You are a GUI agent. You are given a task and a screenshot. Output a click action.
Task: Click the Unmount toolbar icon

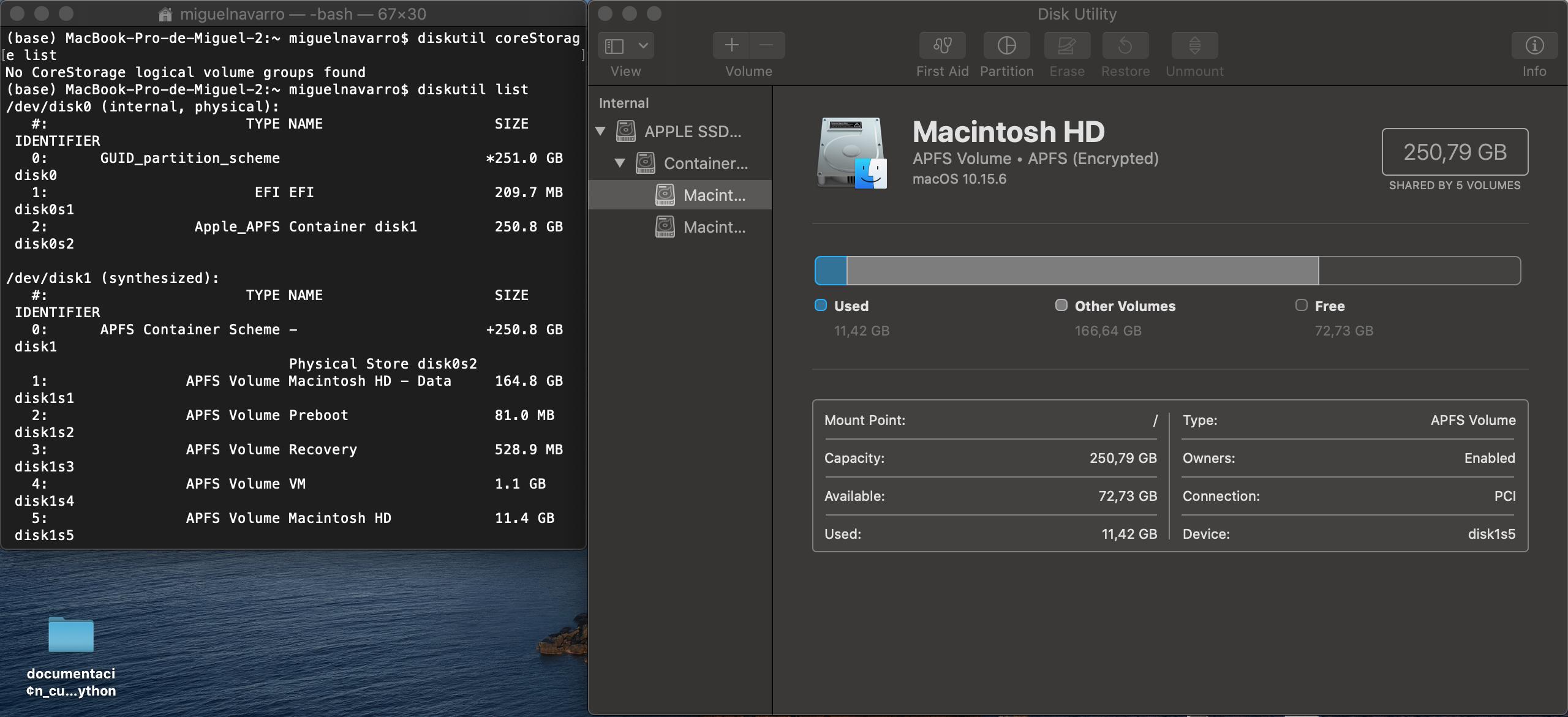point(1194,45)
